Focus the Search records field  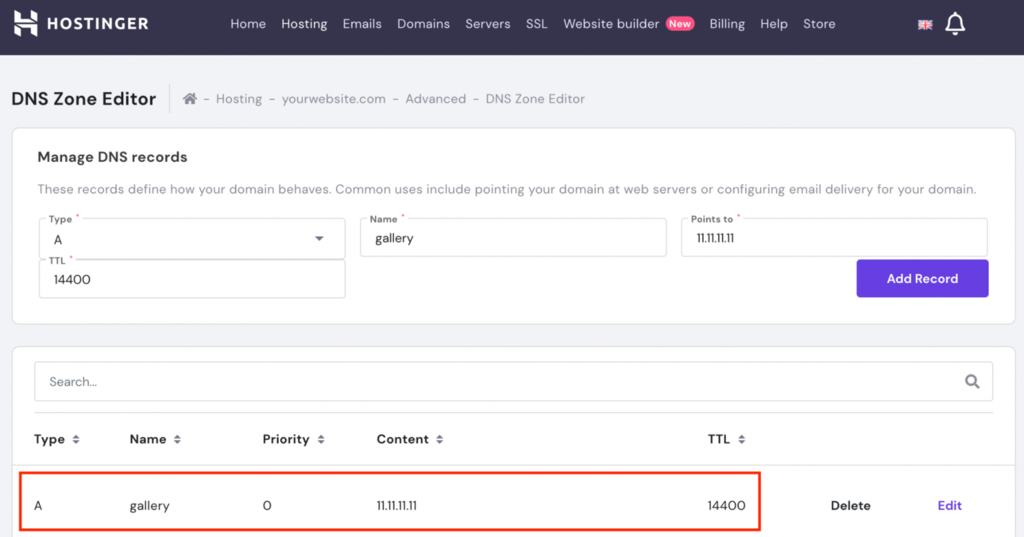[x=513, y=382]
